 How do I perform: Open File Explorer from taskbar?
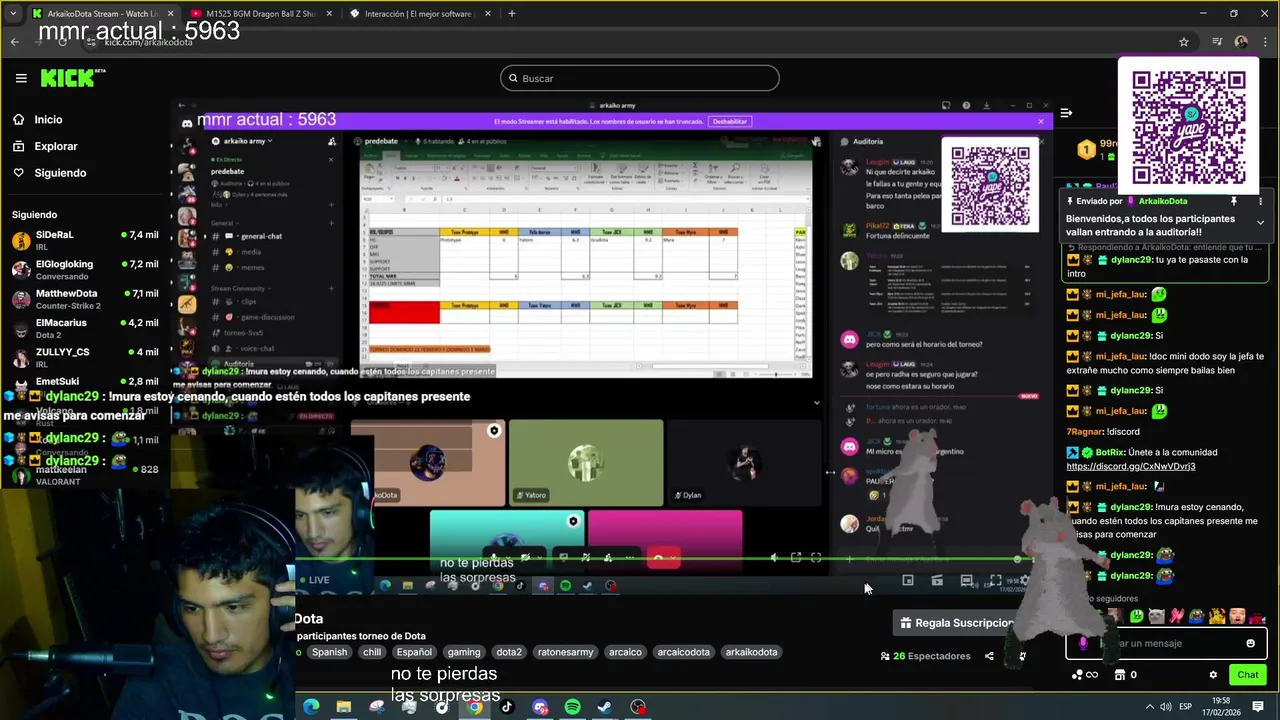point(344,707)
